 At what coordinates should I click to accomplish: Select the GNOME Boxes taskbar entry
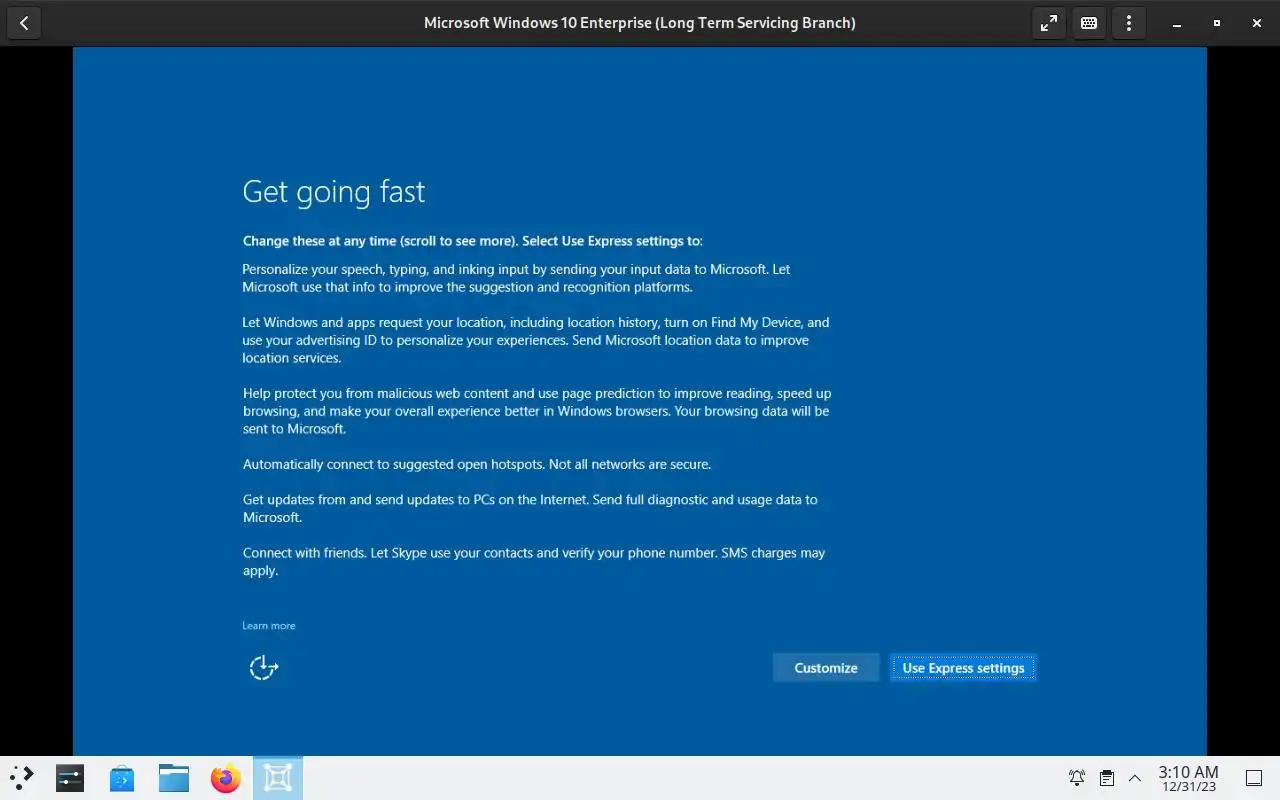[x=278, y=778]
